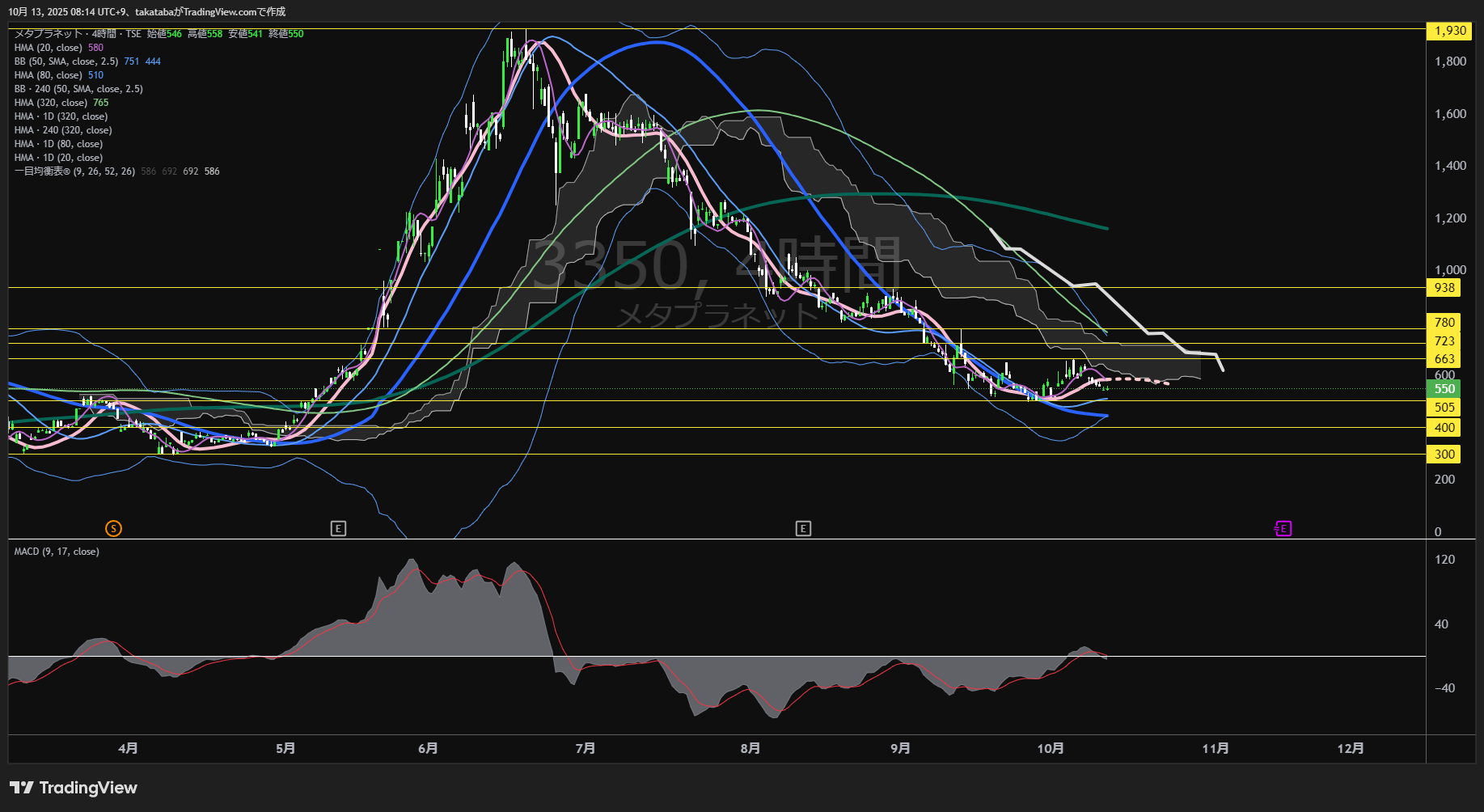The width and height of the screenshot is (1484, 812).
Task: Click the purple upcoming earnings marker
Action: pyautogui.click(x=1283, y=529)
